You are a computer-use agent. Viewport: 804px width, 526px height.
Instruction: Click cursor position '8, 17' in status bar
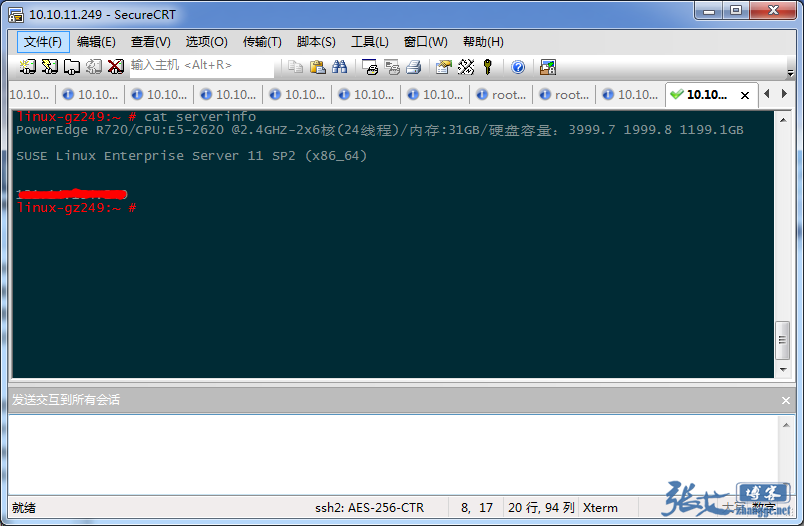tap(477, 508)
